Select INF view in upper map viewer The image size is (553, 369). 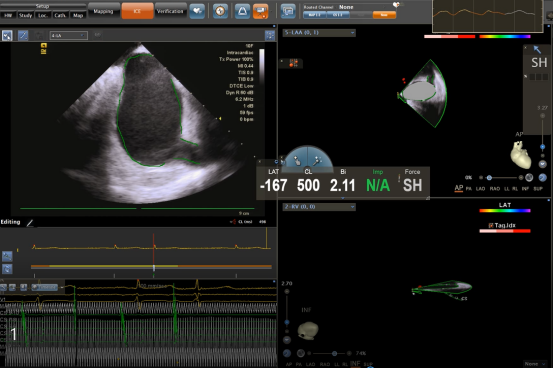pyautogui.click(x=525, y=189)
